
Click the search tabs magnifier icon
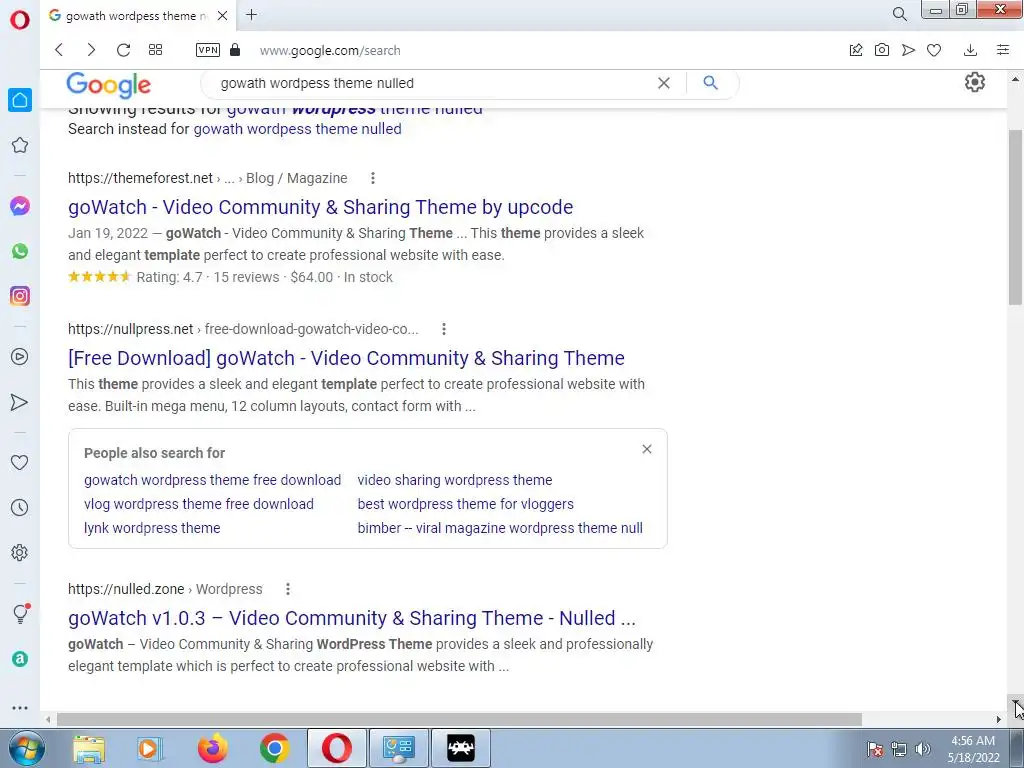(899, 14)
